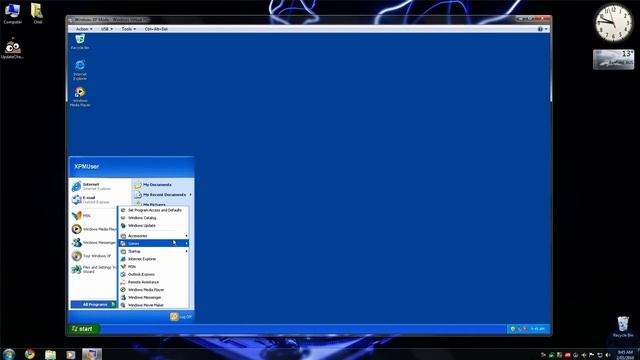640x360 pixels.
Task: Open Files and Settings Transfer Wizard
Action: click(94, 269)
